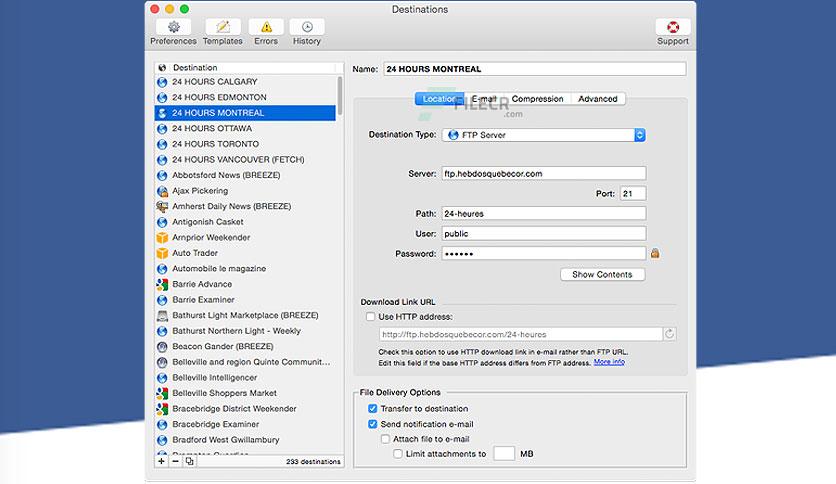Duplicate destination using copy icon
This screenshot has width=836, height=484.
(x=189, y=461)
